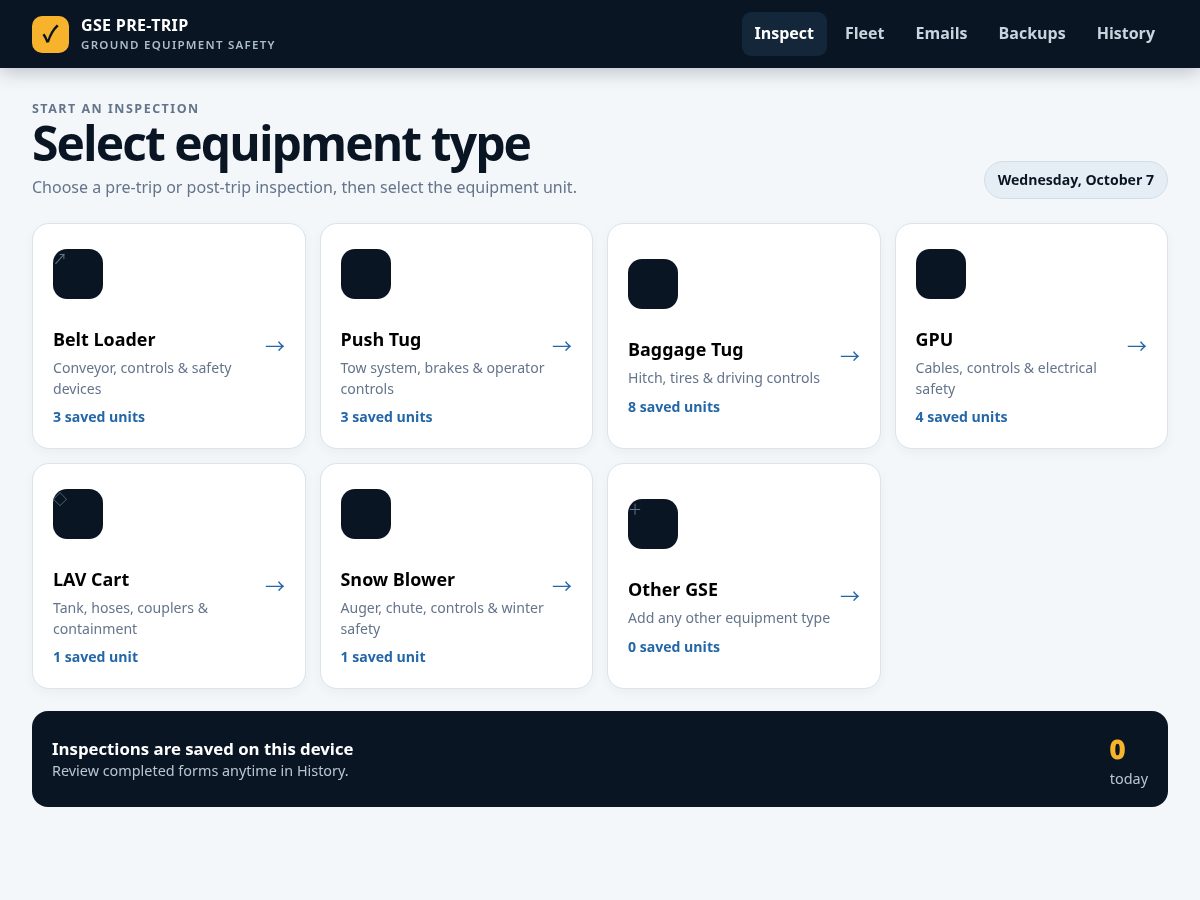Click the arrow on LAV Cart card
This screenshot has height=900, width=1200.
point(275,586)
